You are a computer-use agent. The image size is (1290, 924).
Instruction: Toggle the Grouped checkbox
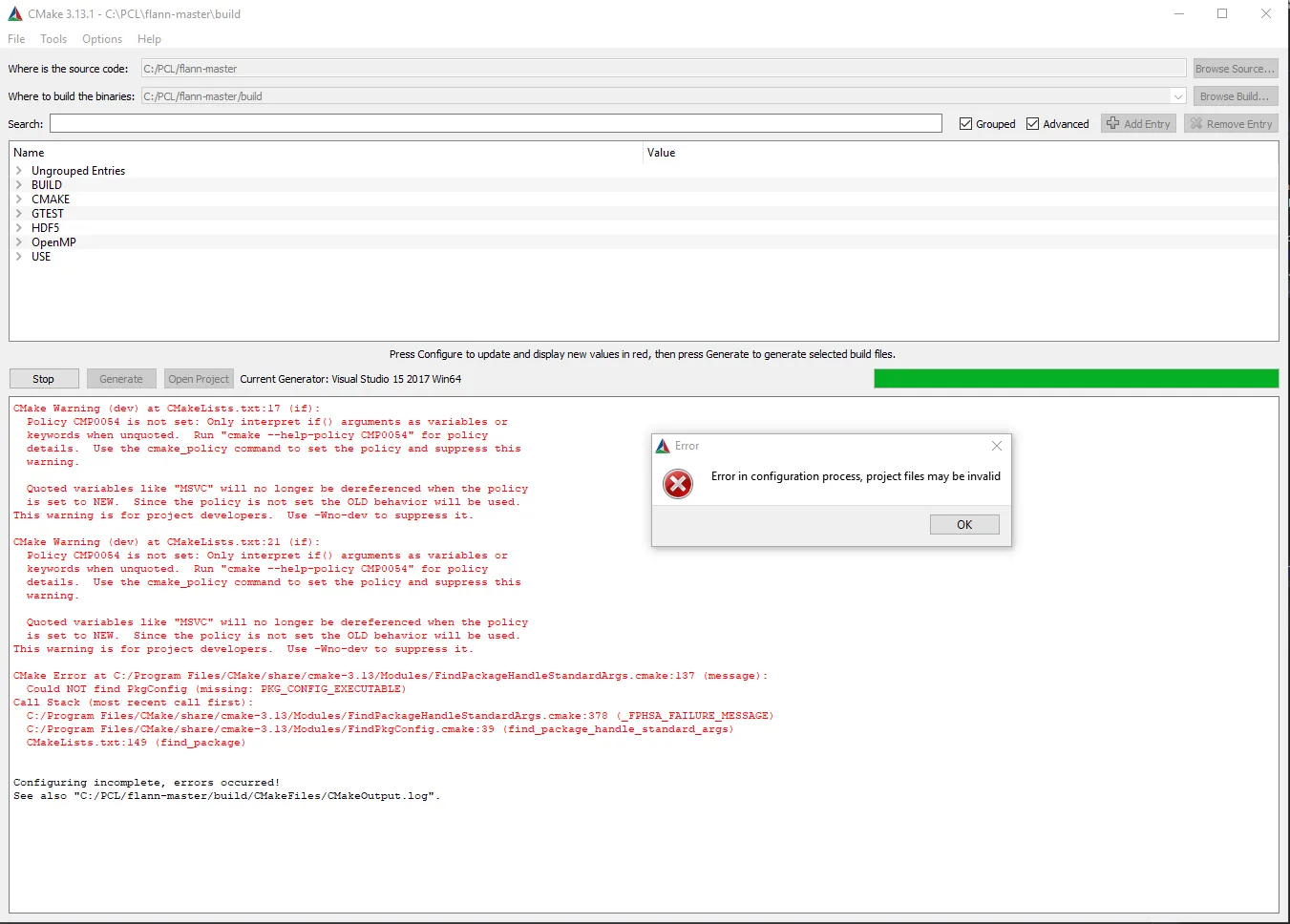965,124
